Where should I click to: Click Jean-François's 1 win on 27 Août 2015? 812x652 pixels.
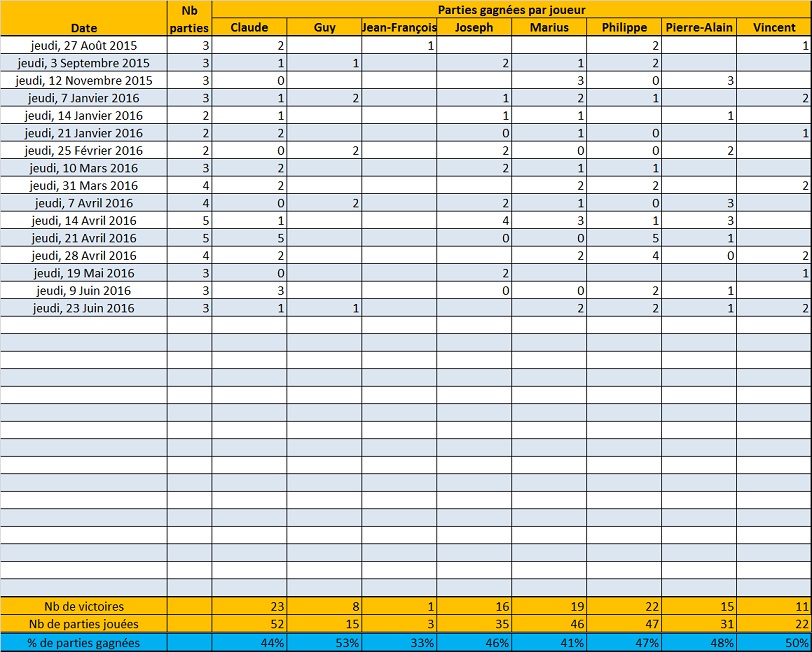pos(399,46)
